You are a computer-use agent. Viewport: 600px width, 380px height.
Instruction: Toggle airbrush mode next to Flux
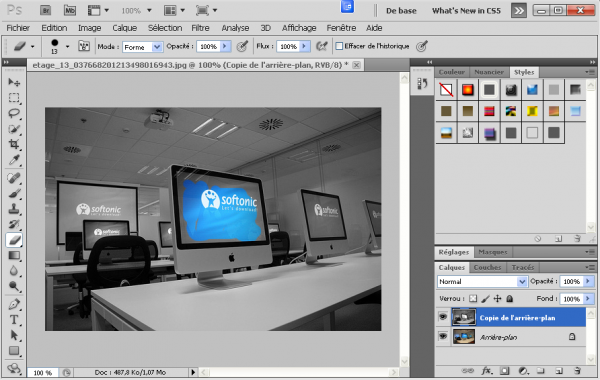coord(322,46)
